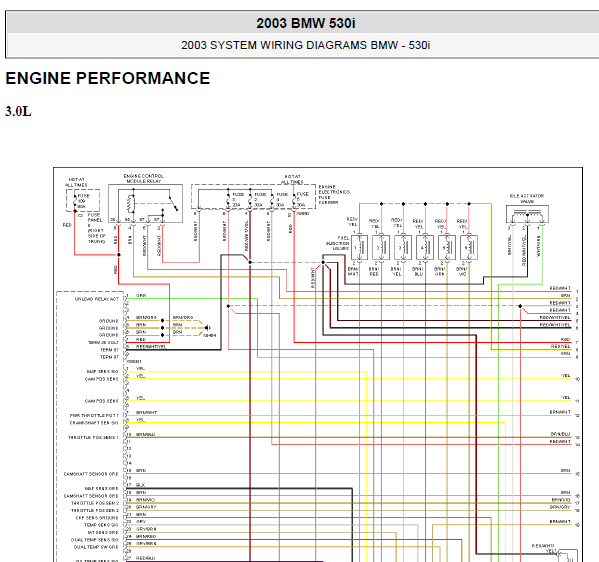
Task: Click the '2003 BMW 530i' title
Action: pos(306,23)
